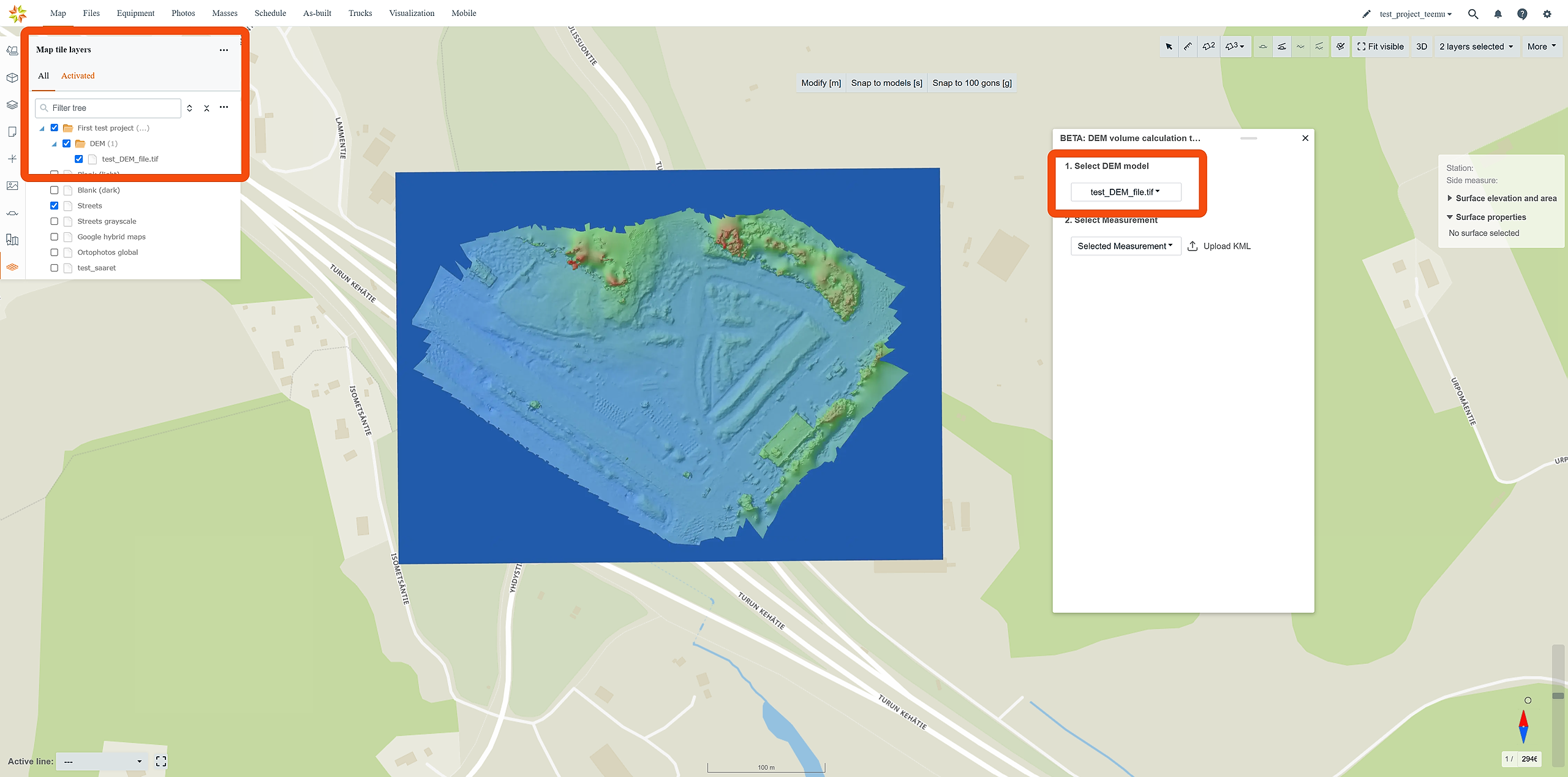Open help question mark icon
The image size is (1568, 777).
pyautogui.click(x=1522, y=14)
